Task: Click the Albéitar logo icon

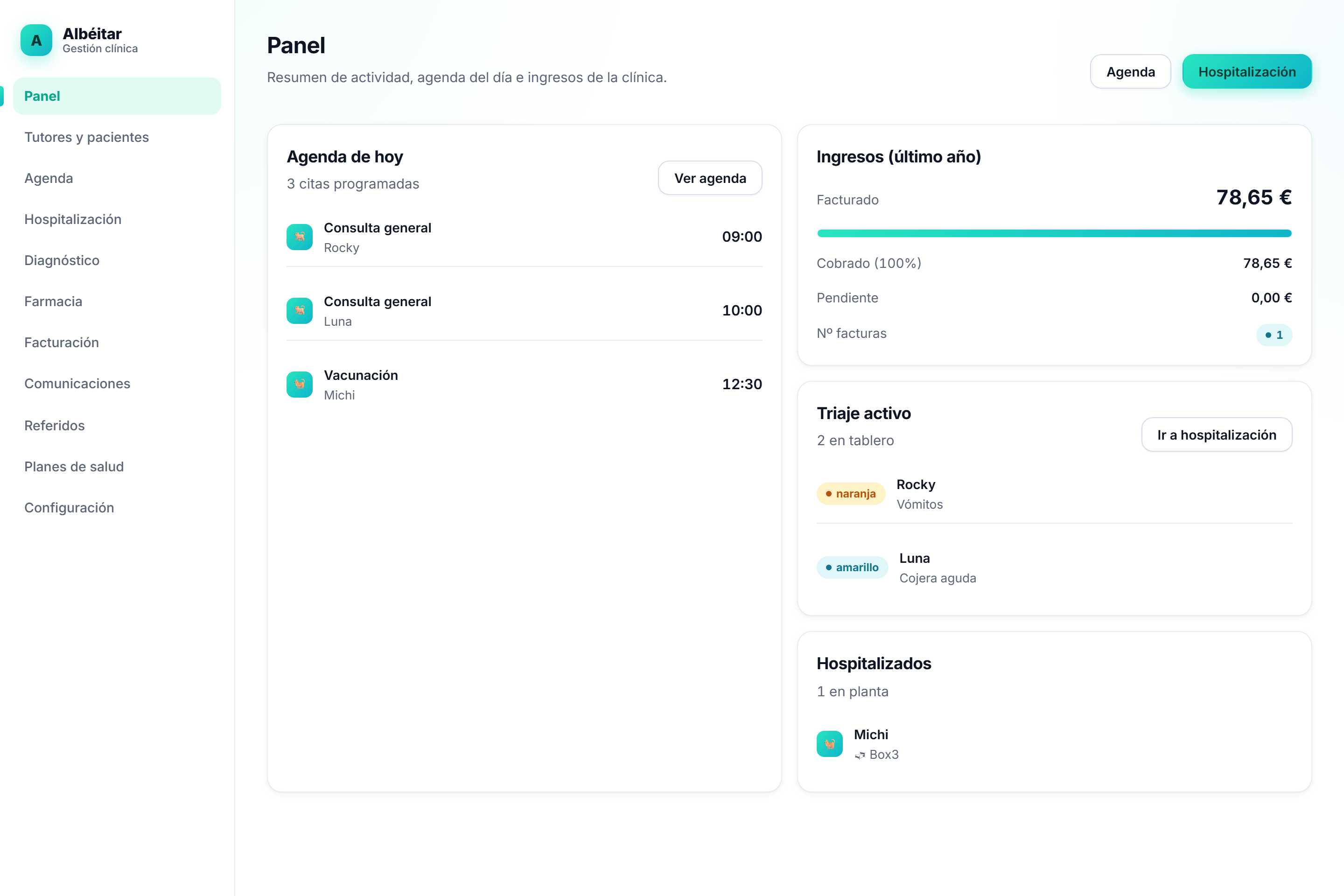Action: pos(36,40)
